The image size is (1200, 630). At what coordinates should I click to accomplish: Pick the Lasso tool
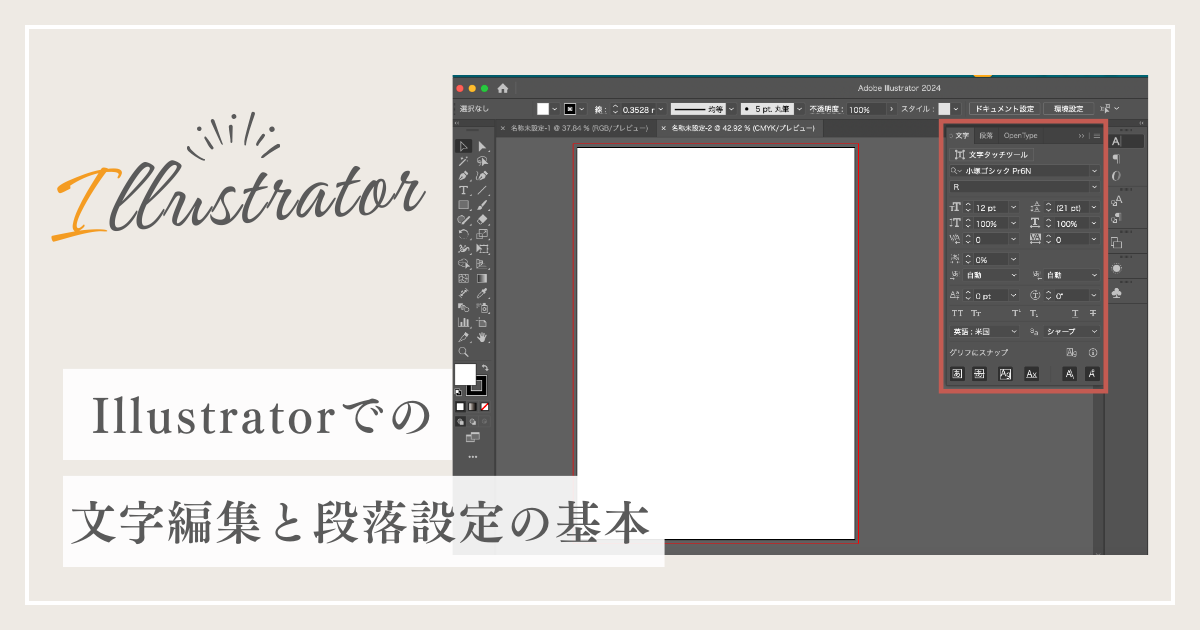(482, 161)
